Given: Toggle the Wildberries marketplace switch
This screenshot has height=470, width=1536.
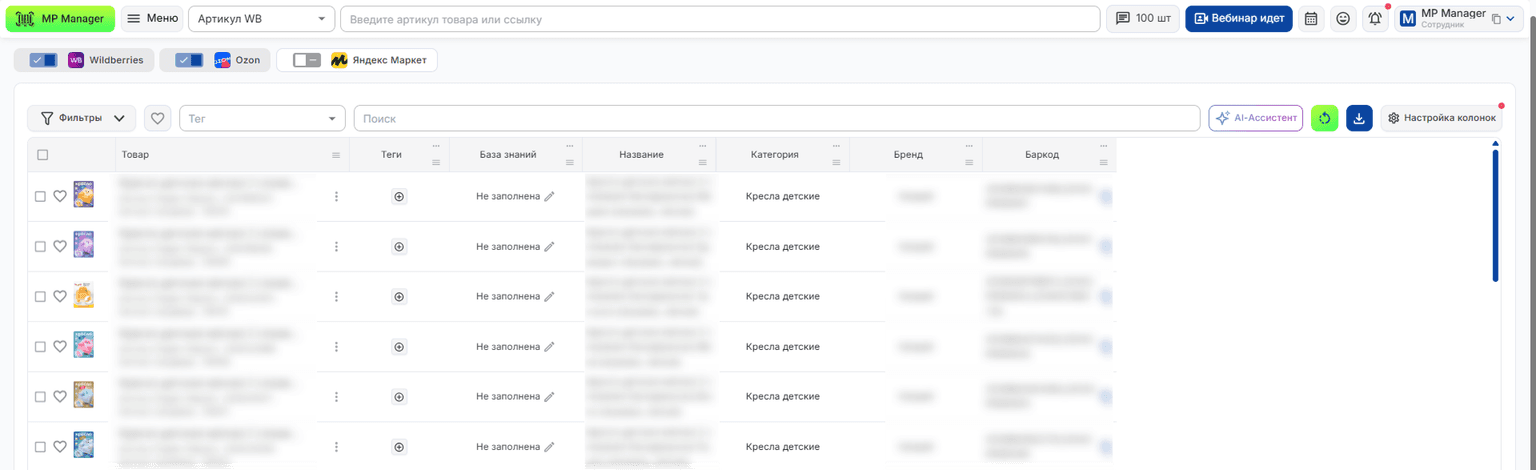Looking at the screenshot, I should pyautogui.click(x=43, y=60).
